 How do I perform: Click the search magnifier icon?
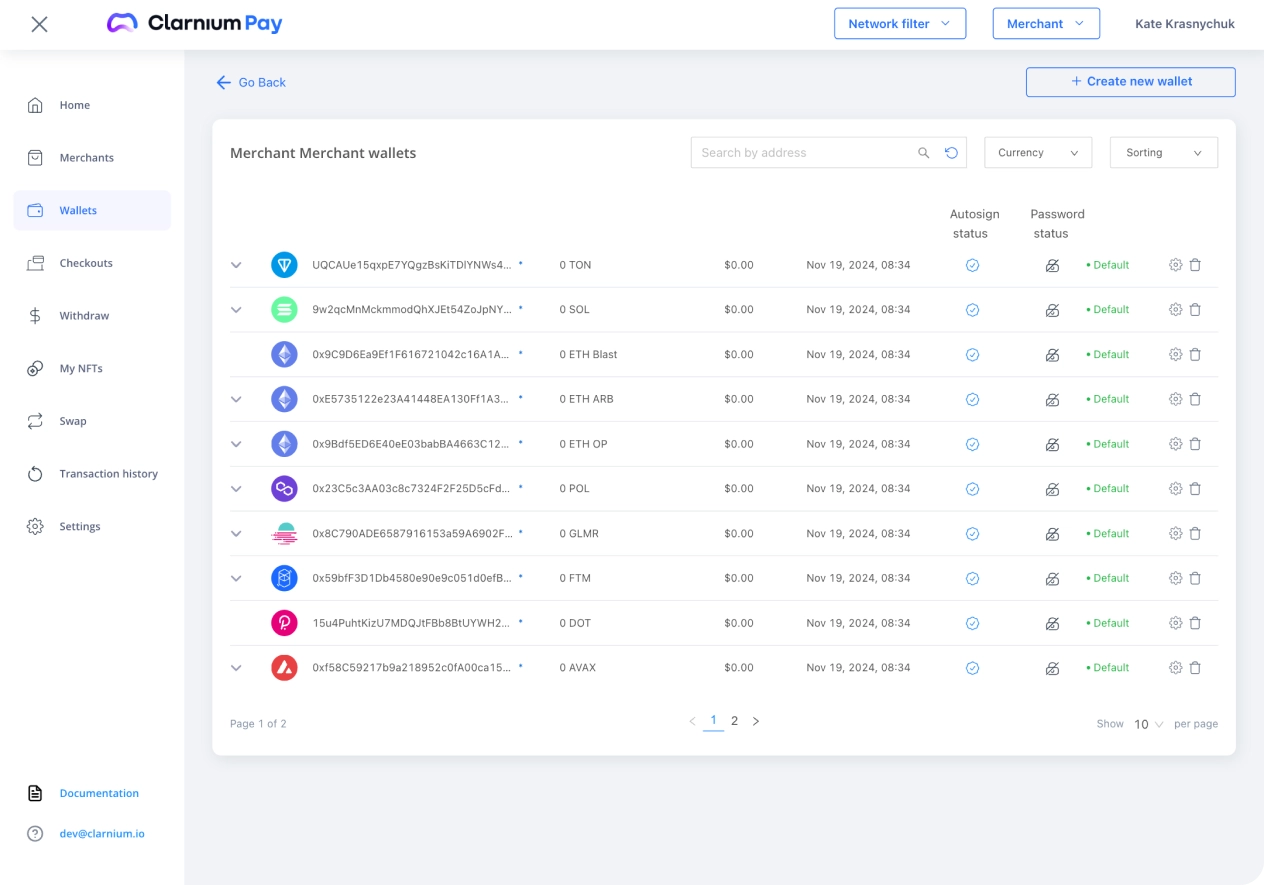click(x=924, y=153)
